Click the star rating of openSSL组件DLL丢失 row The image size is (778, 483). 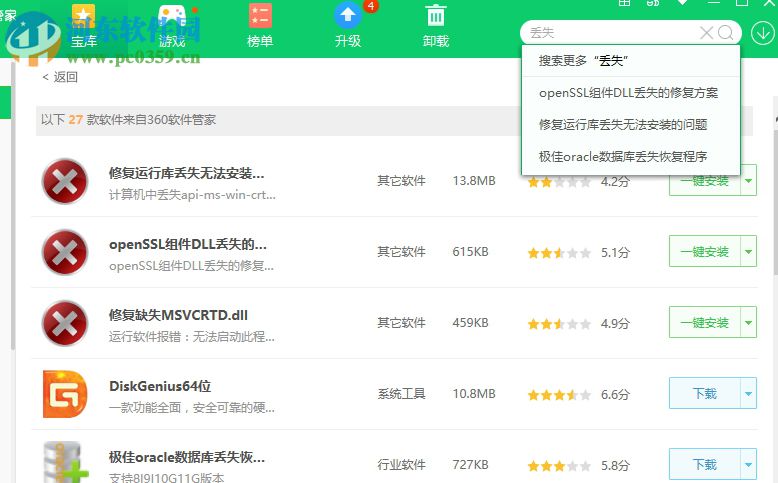[559, 253]
